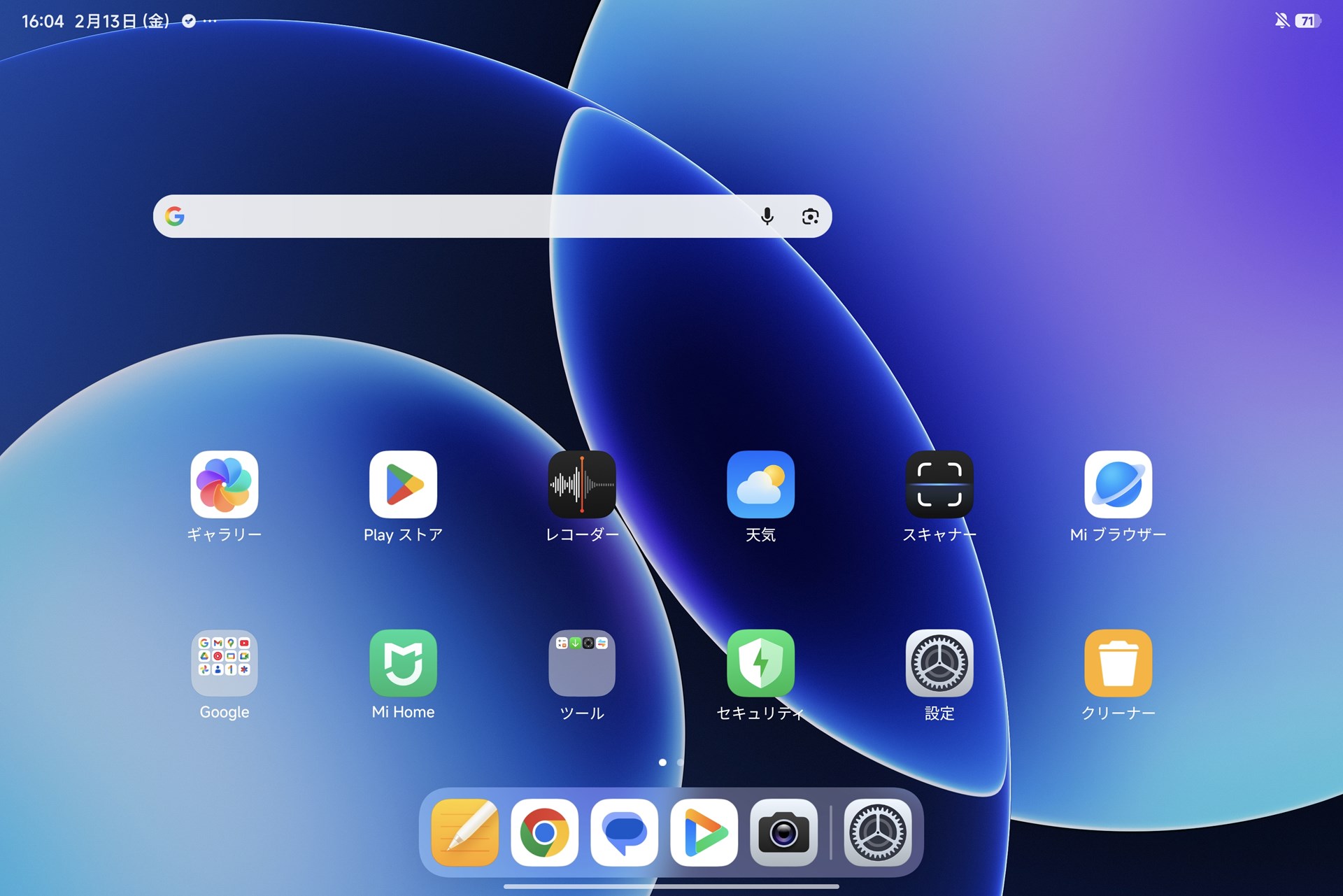Open the Weather app (天気)

(760, 484)
